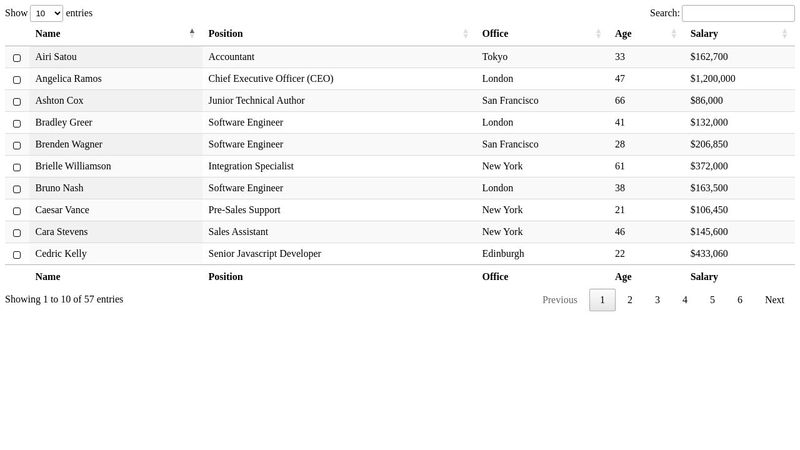Jump to page 4 of results
Image resolution: width=800 pixels, height=450 pixels.
[x=685, y=300]
